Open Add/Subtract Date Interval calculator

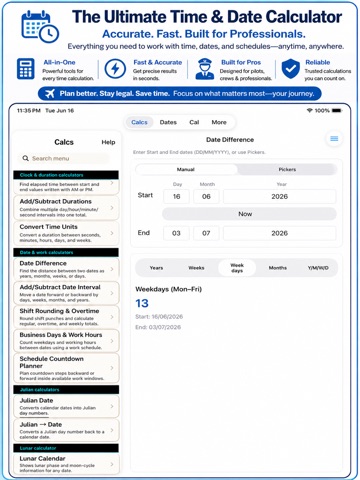coord(66,293)
